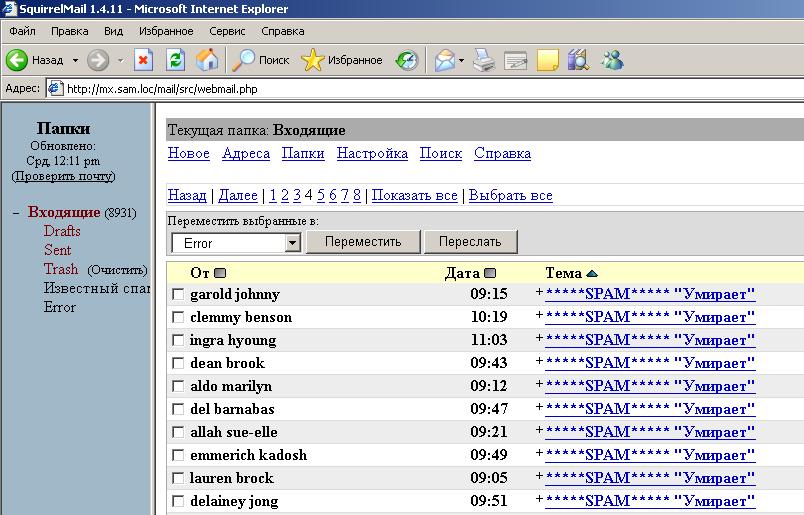The width and height of the screenshot is (804, 515).
Task: Open the Папки link in top navigation
Action: (x=303, y=153)
